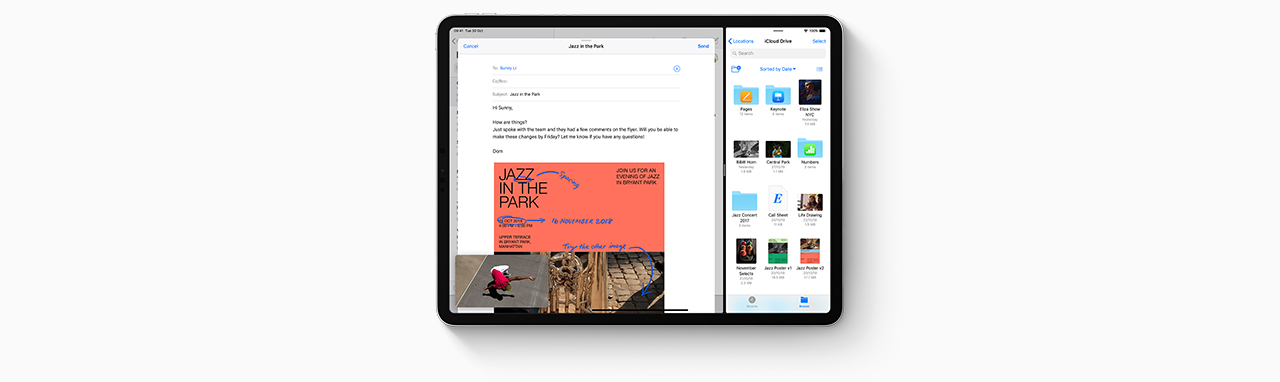
Task: Select the Central Park photo thumbnail
Action: [778, 149]
